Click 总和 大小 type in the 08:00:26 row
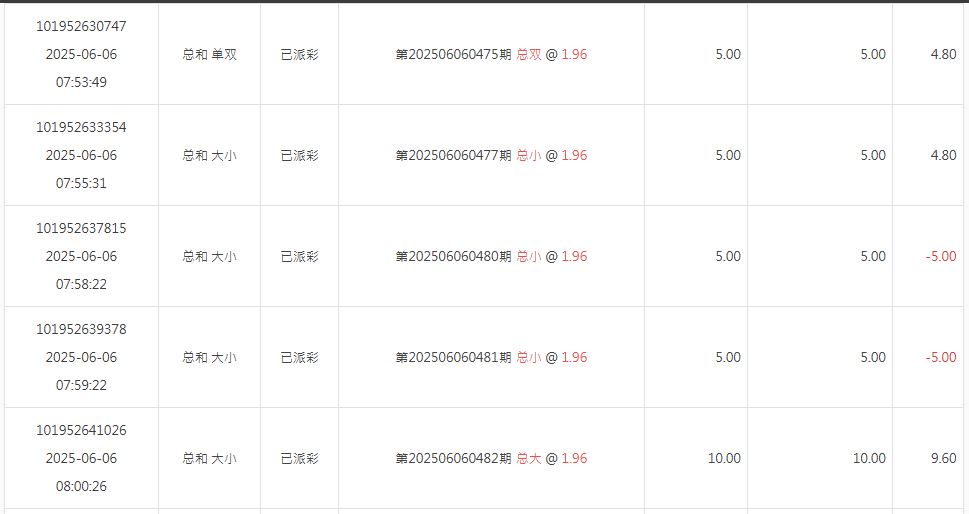The height and width of the screenshot is (514, 969). (209, 458)
